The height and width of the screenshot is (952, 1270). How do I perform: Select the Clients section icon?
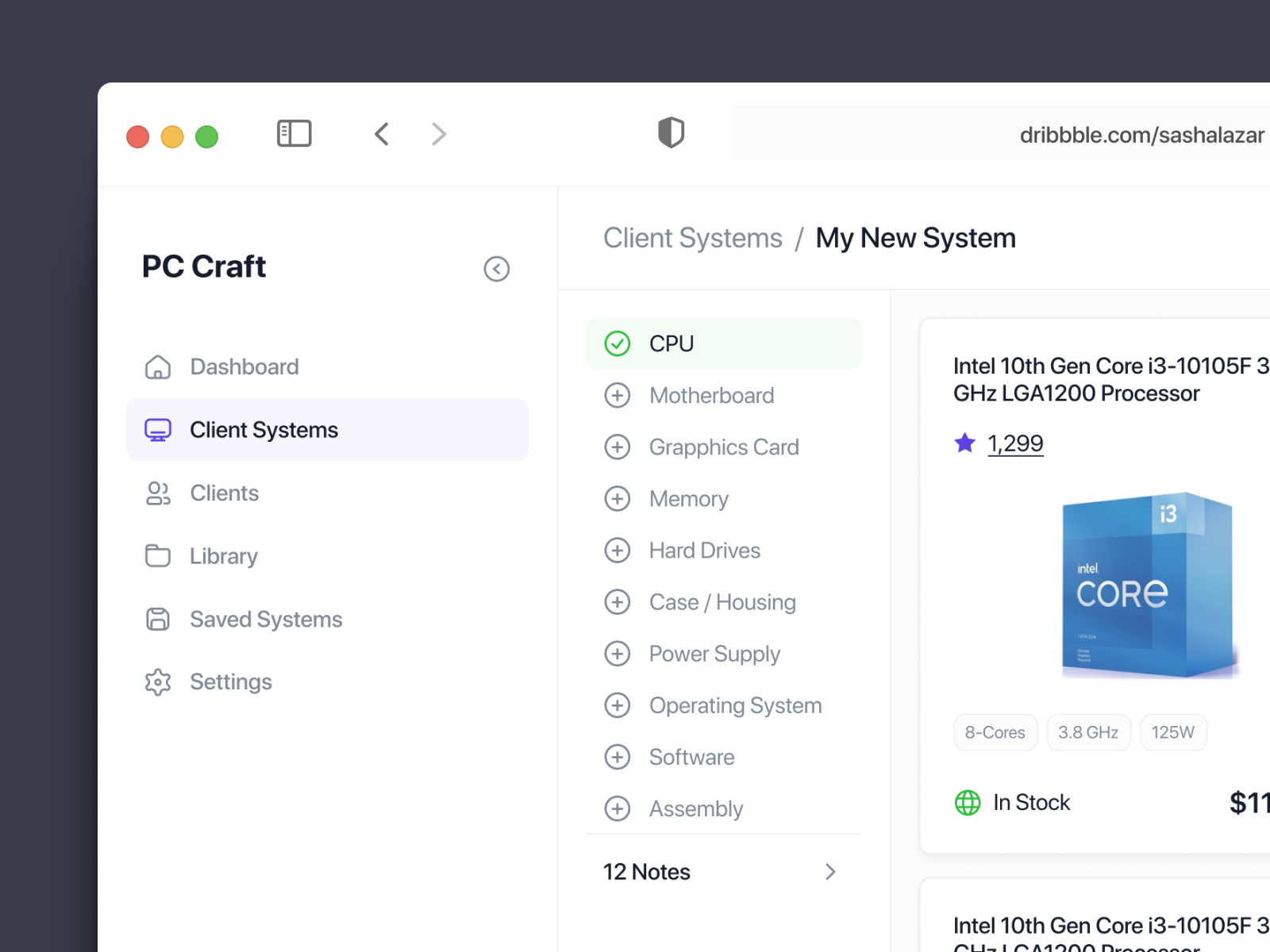(x=158, y=493)
